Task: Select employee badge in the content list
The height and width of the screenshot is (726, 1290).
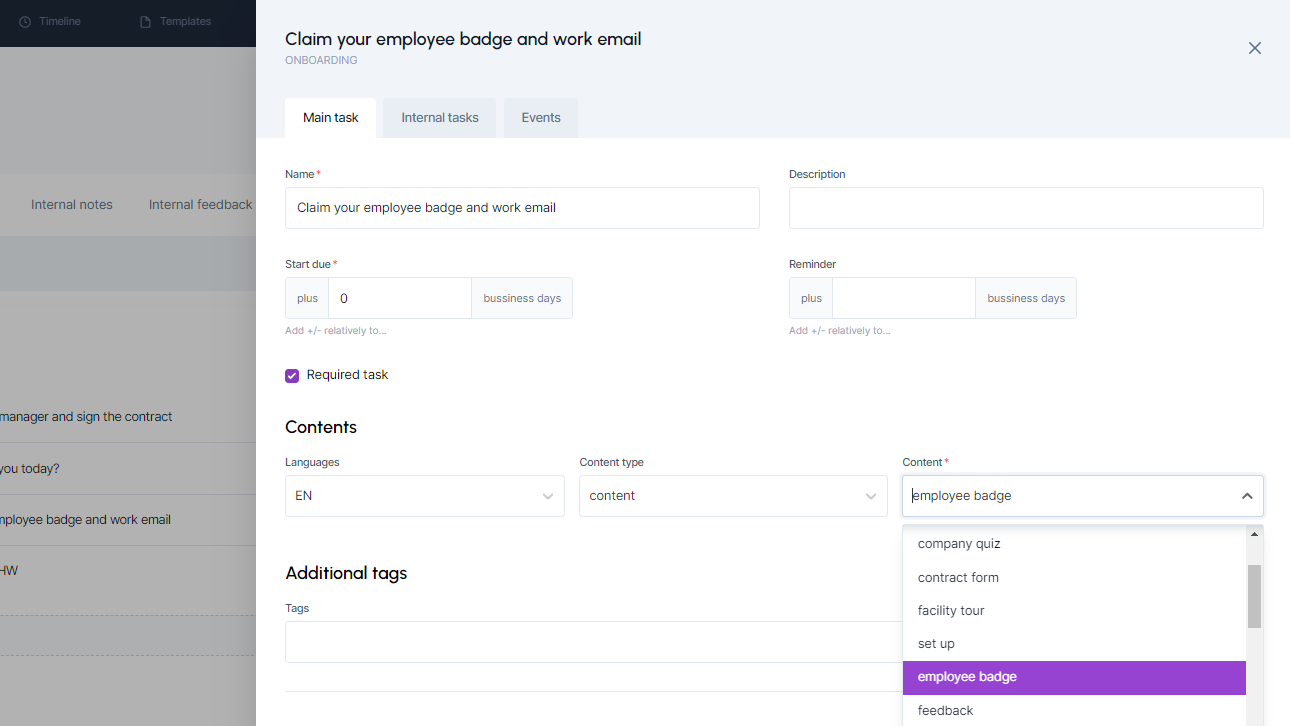Action: point(1074,677)
